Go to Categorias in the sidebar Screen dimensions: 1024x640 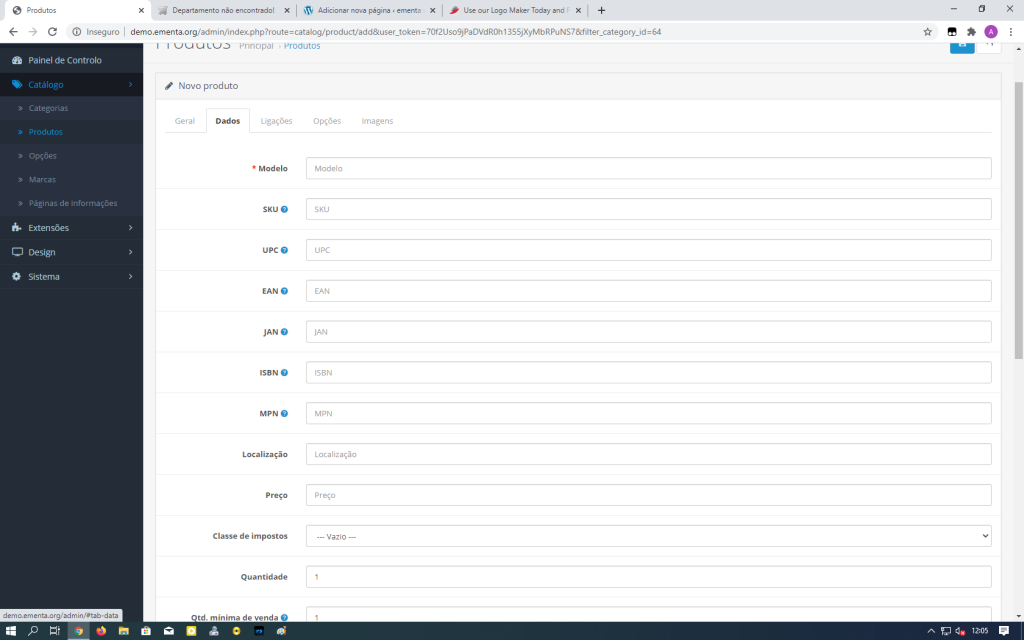[x=48, y=108]
